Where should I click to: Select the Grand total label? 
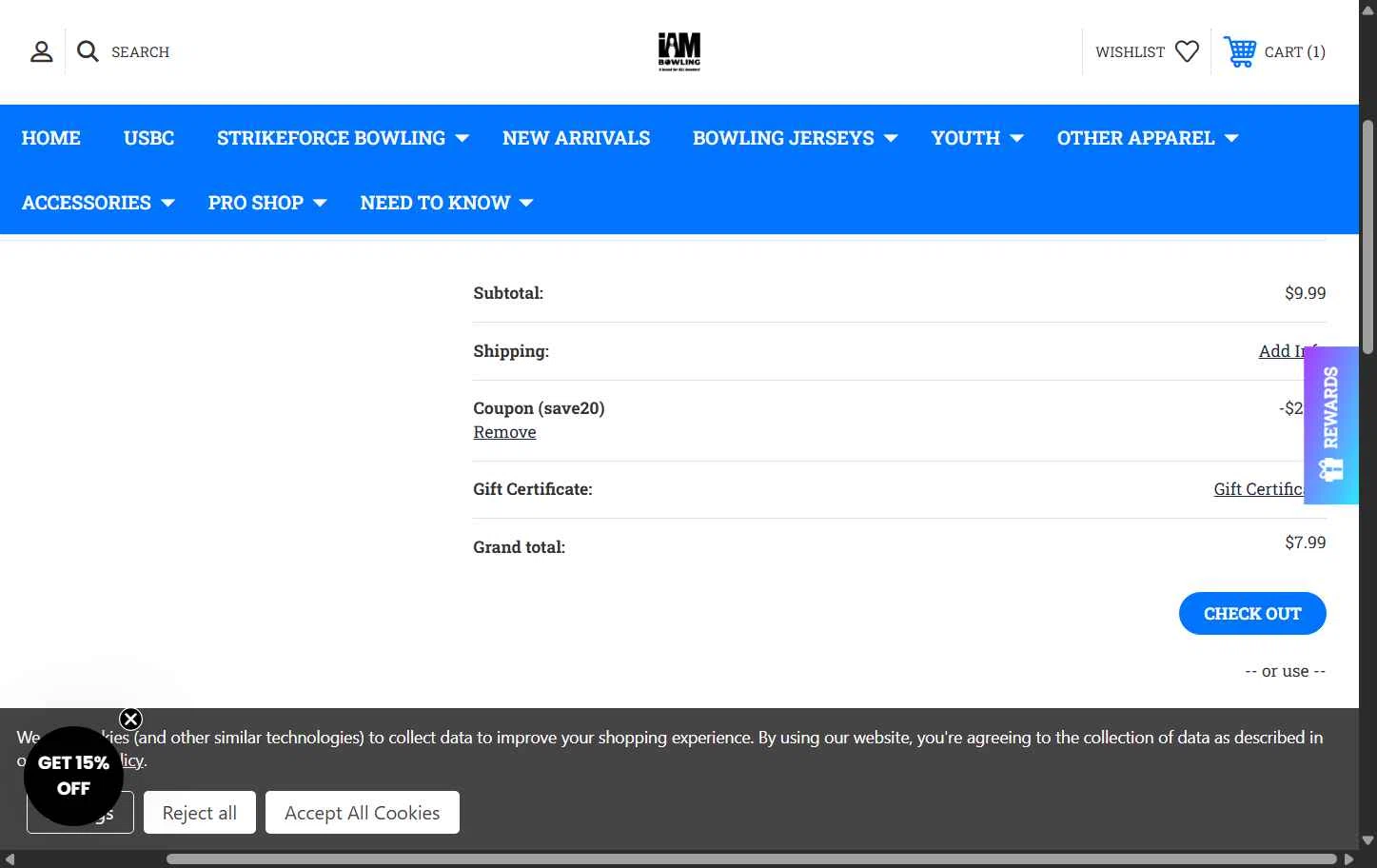(519, 547)
